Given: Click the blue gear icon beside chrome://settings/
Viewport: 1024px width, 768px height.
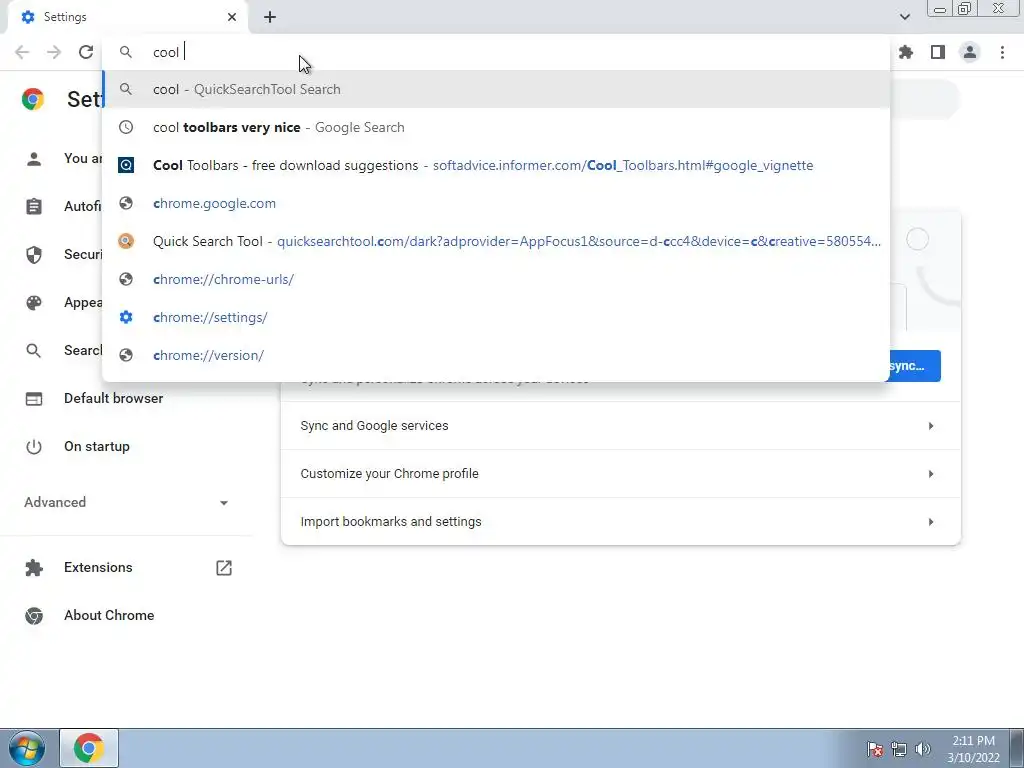Looking at the screenshot, I should coord(126,317).
